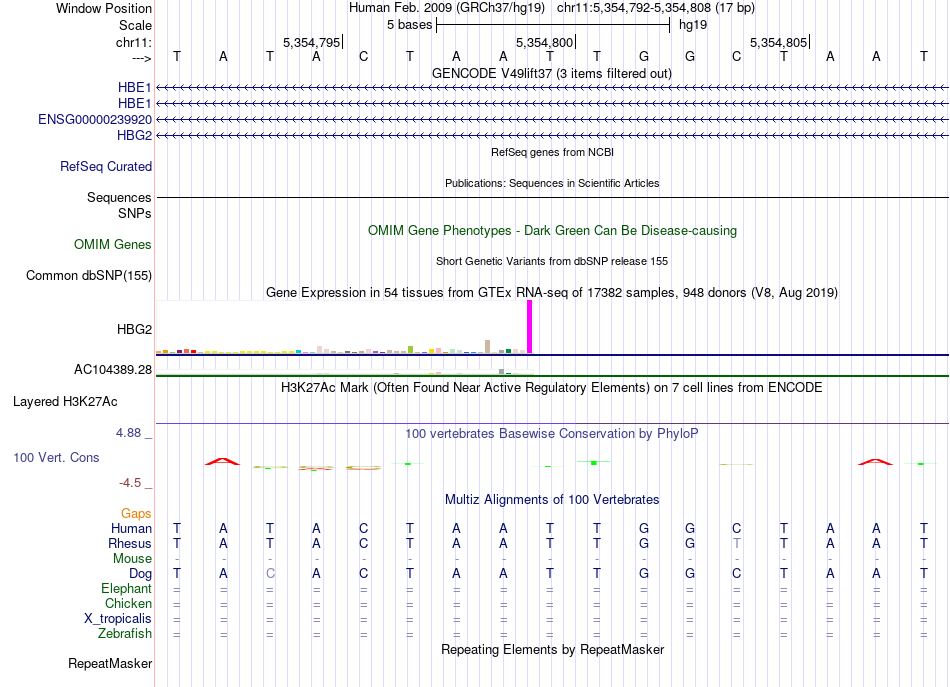Click the gray mismatched T base in the Rhesus row

pos(737,543)
